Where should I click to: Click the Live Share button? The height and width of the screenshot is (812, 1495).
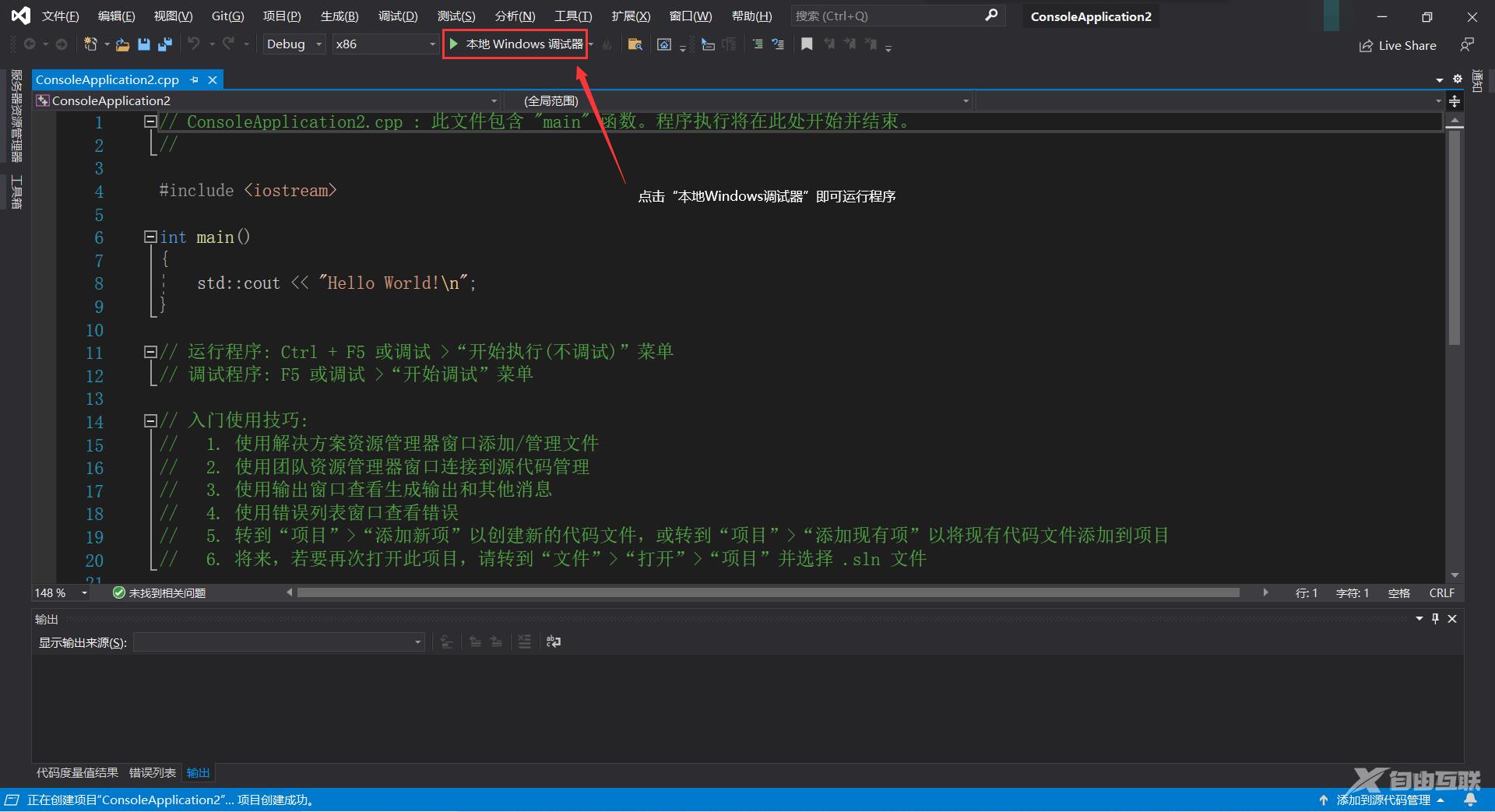click(1398, 46)
